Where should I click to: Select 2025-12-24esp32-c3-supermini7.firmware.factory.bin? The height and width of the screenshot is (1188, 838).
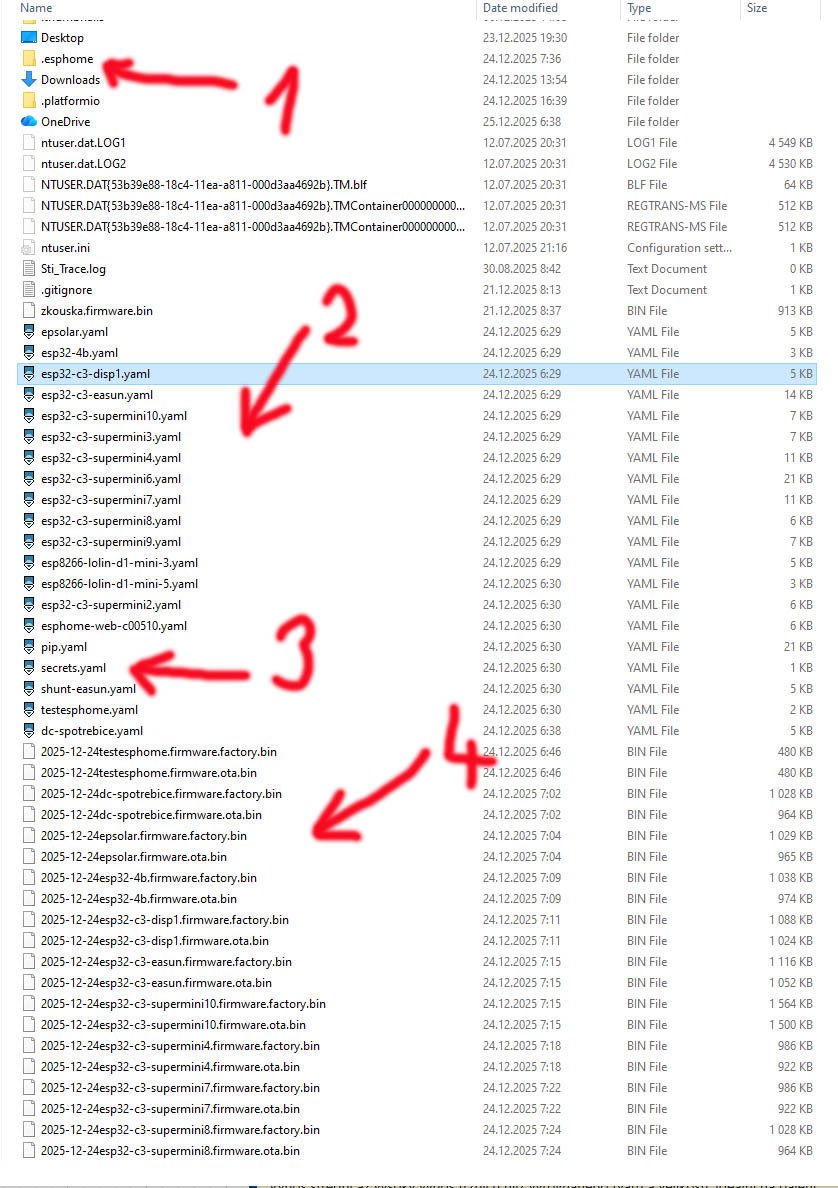pyautogui.click(x=180, y=1088)
